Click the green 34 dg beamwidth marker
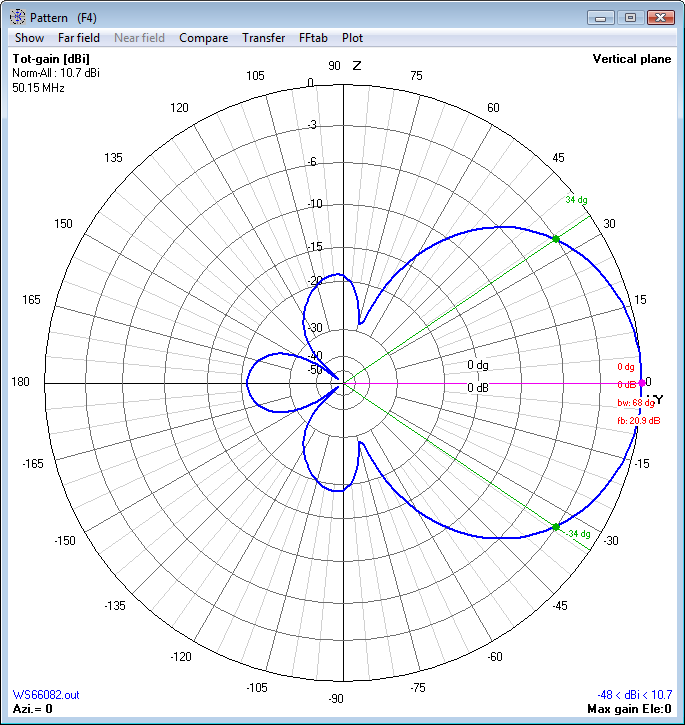 [x=556, y=240]
